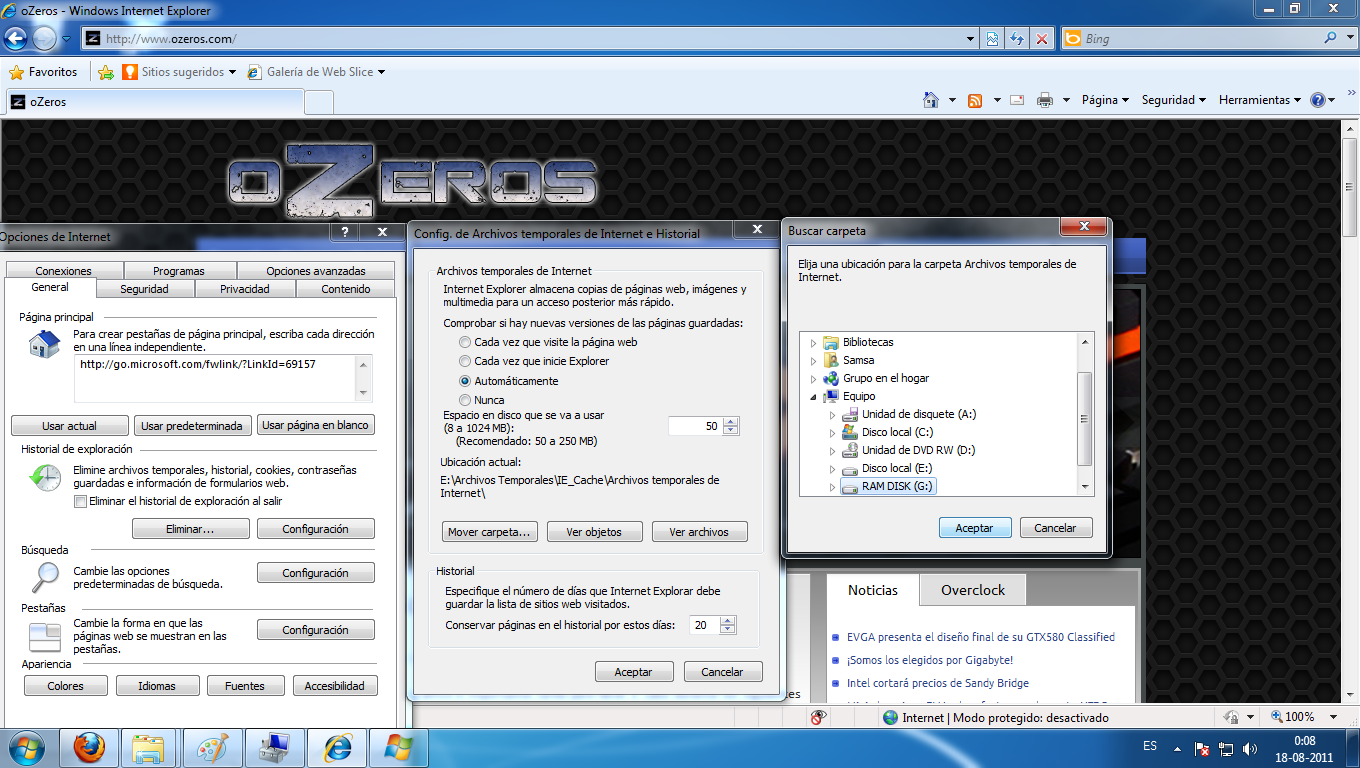Increase disk space spinner up arrow
The image size is (1360, 768).
pos(730,421)
